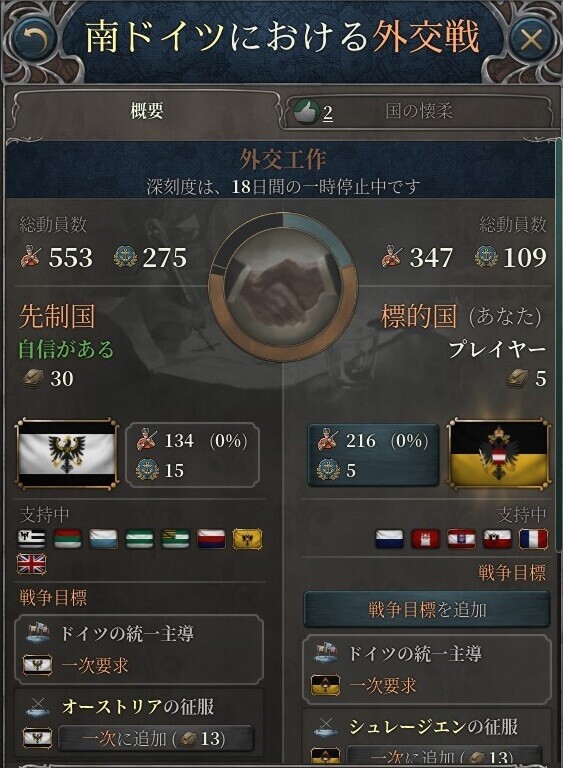This screenshot has width=563, height=768.
Task: Select the initiator's ドイツの統一主導 war goal
Action: 139,649
